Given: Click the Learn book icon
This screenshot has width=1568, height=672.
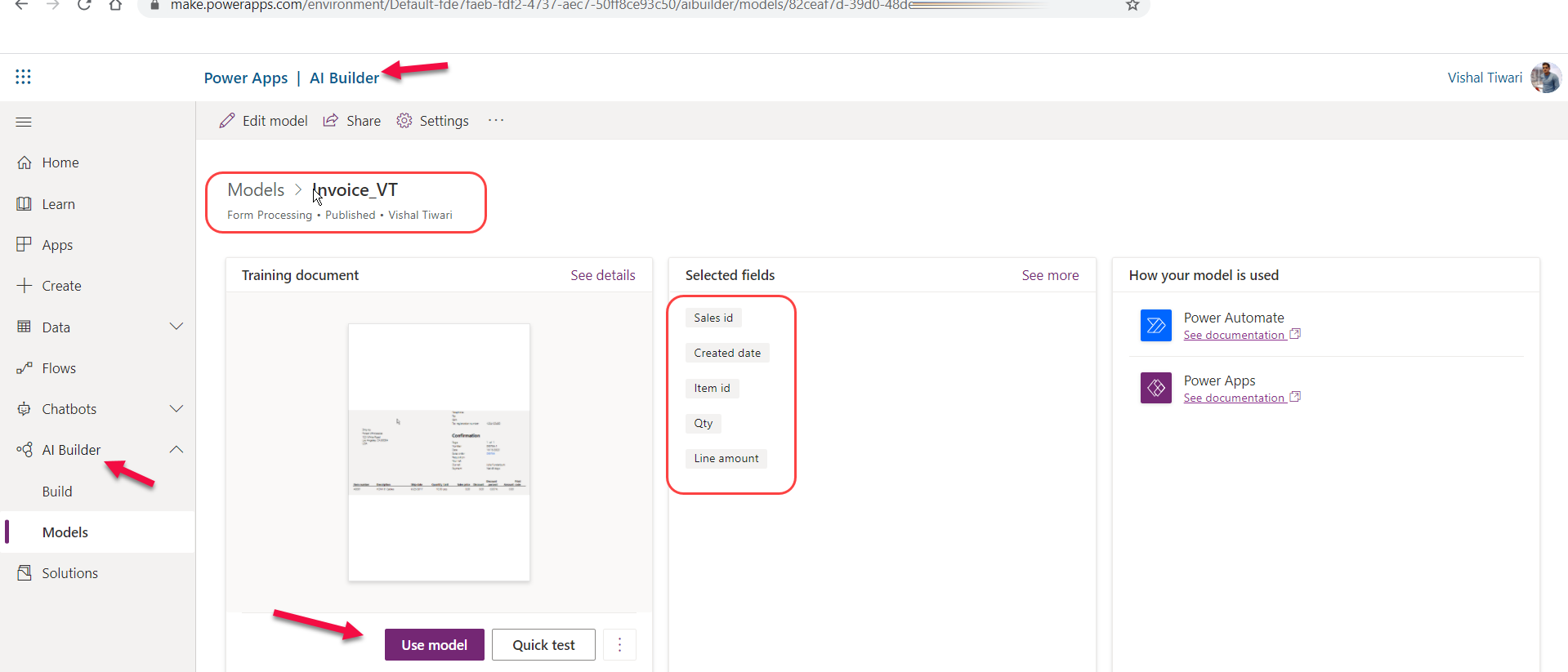Looking at the screenshot, I should [25, 203].
